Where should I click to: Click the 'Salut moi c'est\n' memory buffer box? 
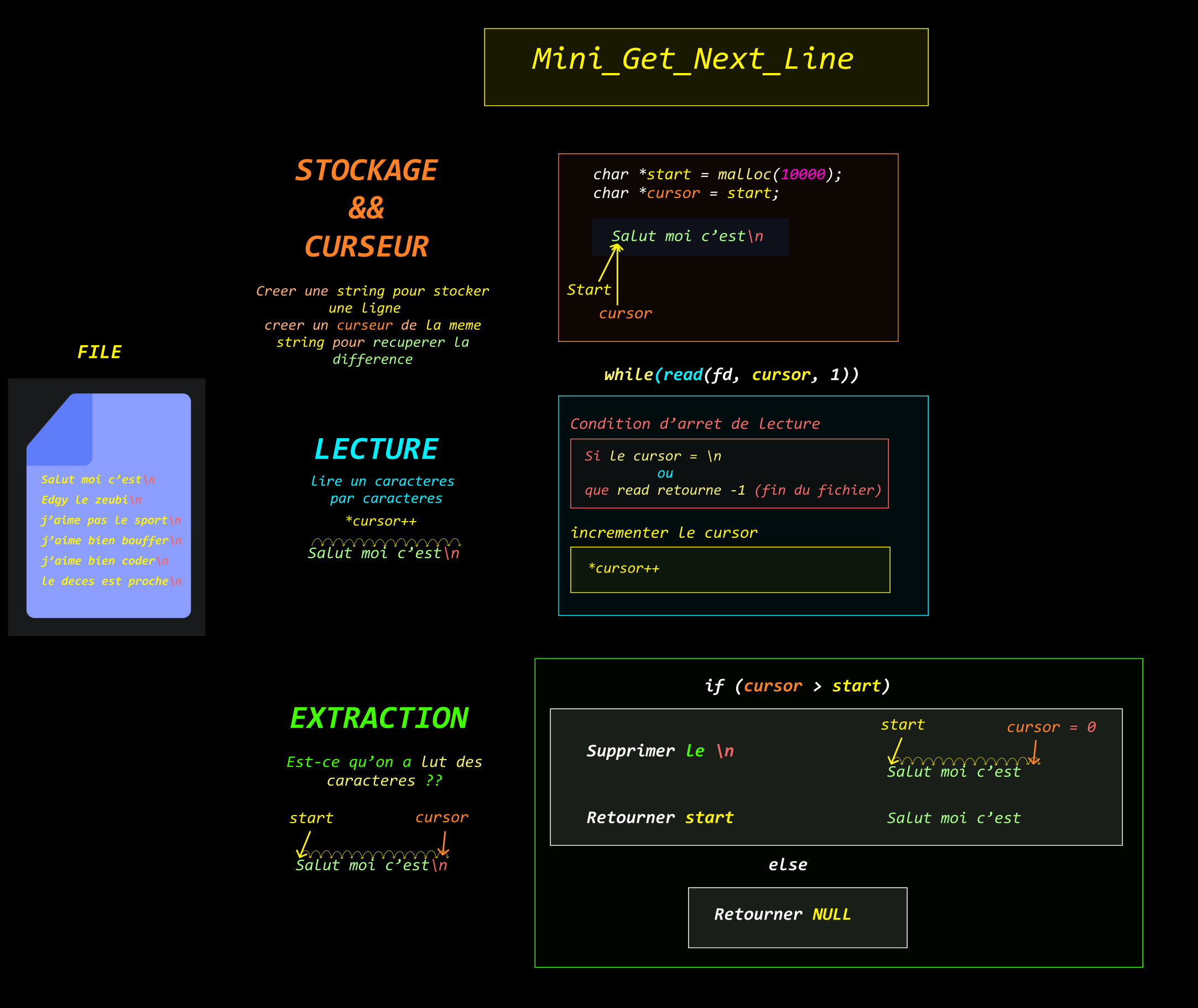[x=690, y=237]
